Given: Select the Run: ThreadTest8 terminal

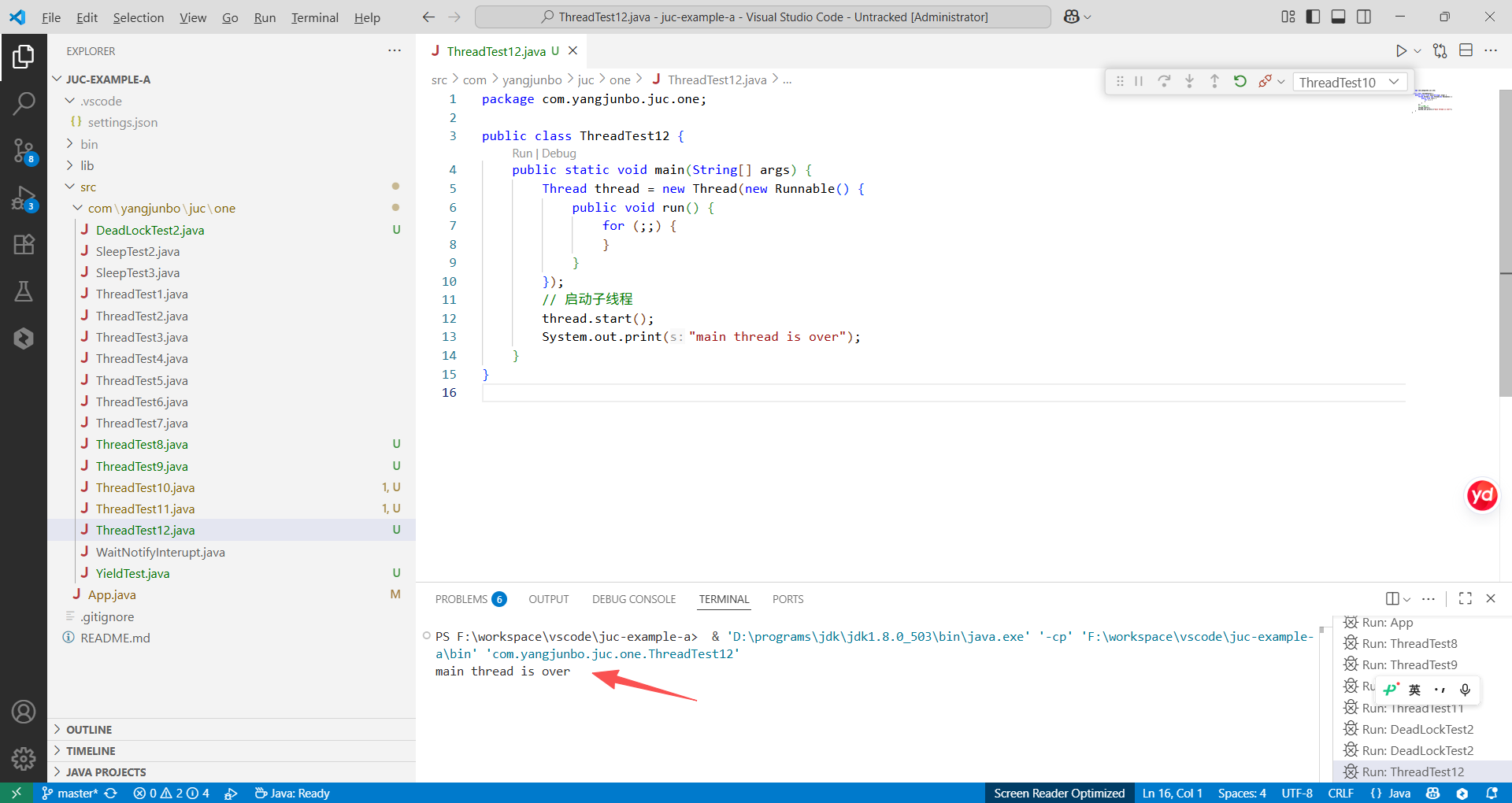Looking at the screenshot, I should coord(1410,643).
